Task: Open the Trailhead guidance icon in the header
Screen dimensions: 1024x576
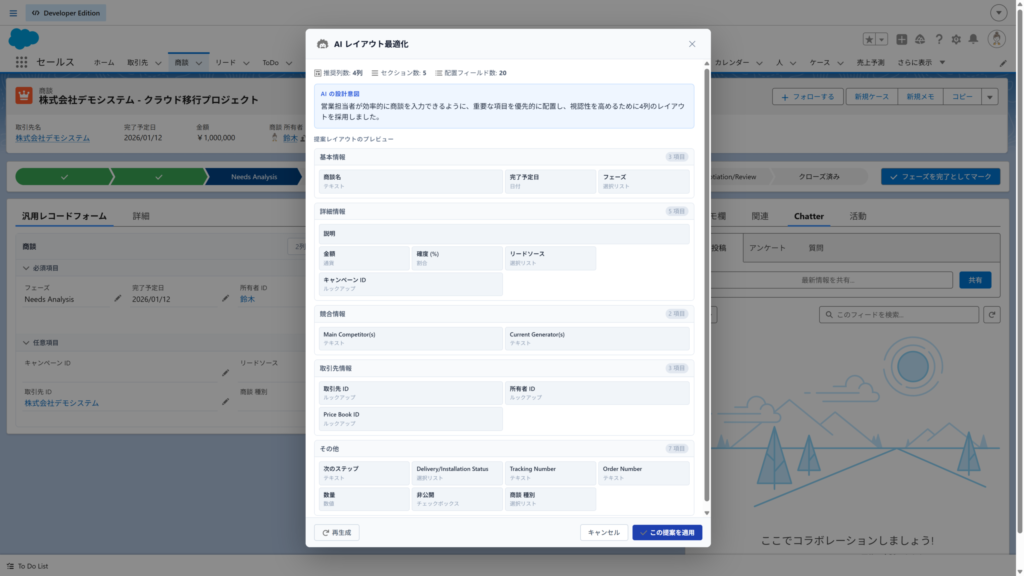Action: click(920, 39)
